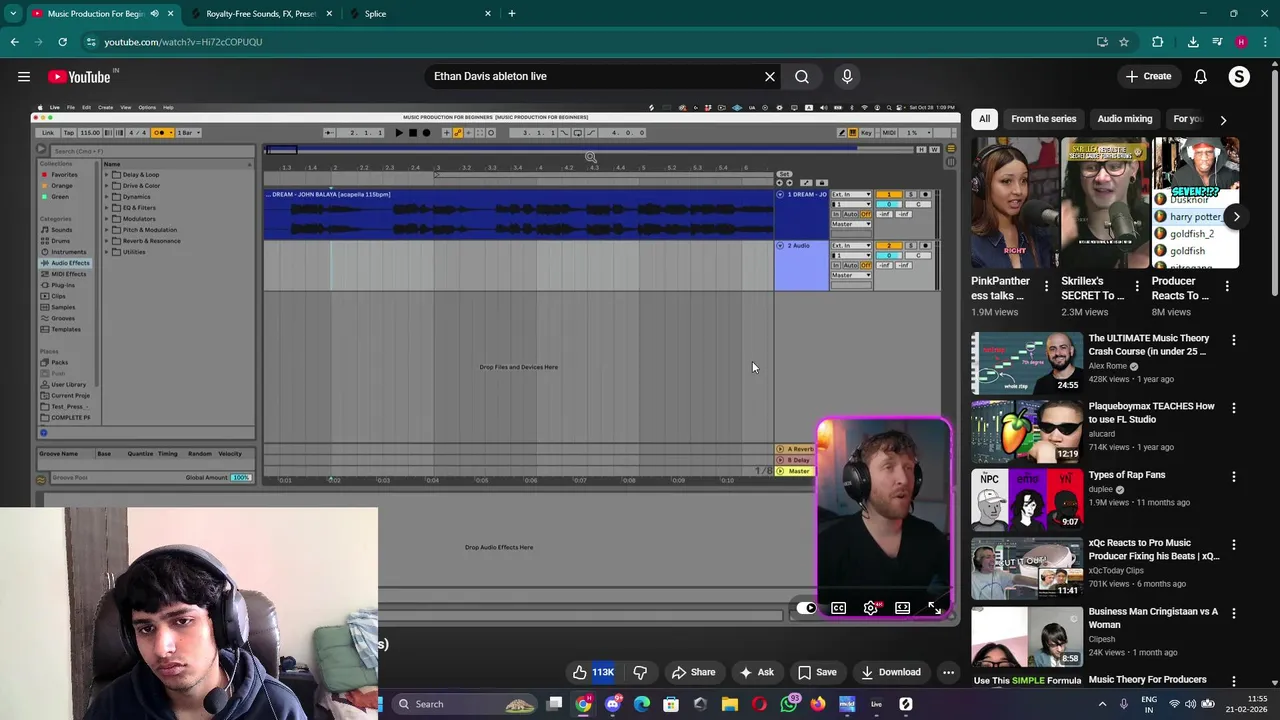Open more actions menu below video
The width and height of the screenshot is (1280, 720).
(948, 672)
